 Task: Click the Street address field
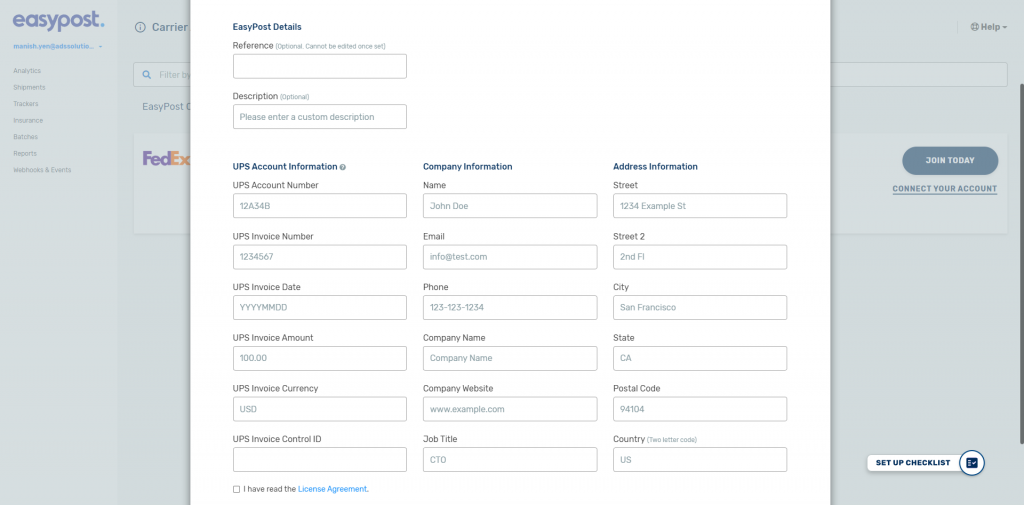click(x=700, y=206)
